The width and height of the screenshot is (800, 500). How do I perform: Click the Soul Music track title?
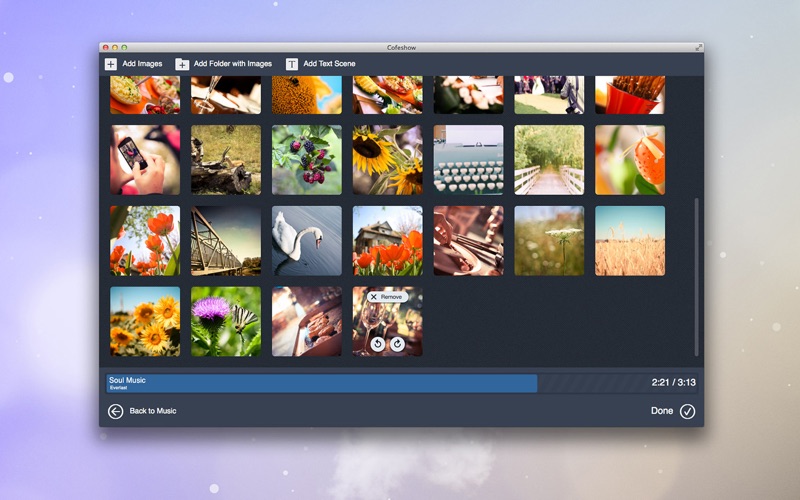click(x=127, y=380)
